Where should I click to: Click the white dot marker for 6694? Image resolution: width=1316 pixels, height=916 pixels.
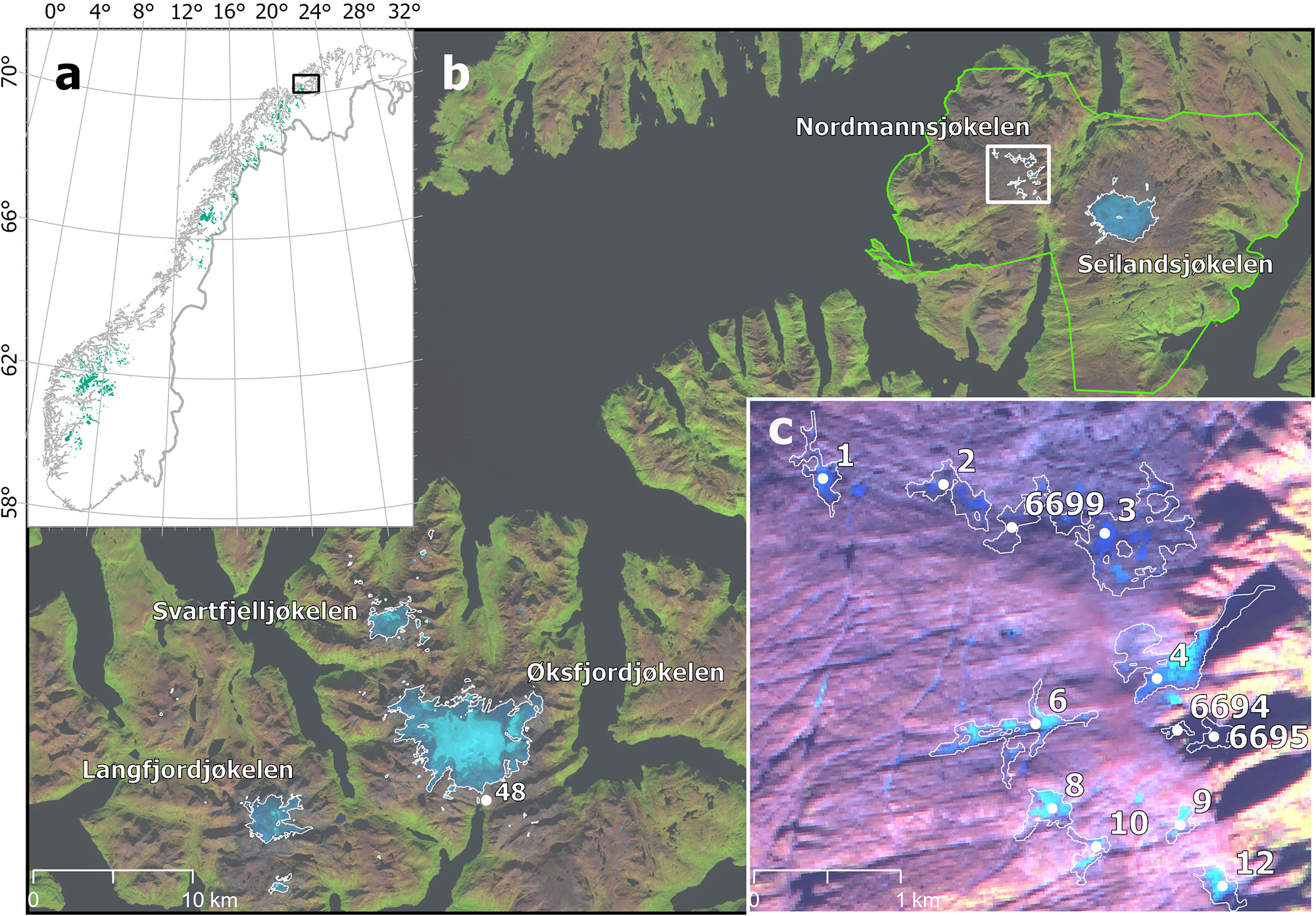(x=1177, y=730)
